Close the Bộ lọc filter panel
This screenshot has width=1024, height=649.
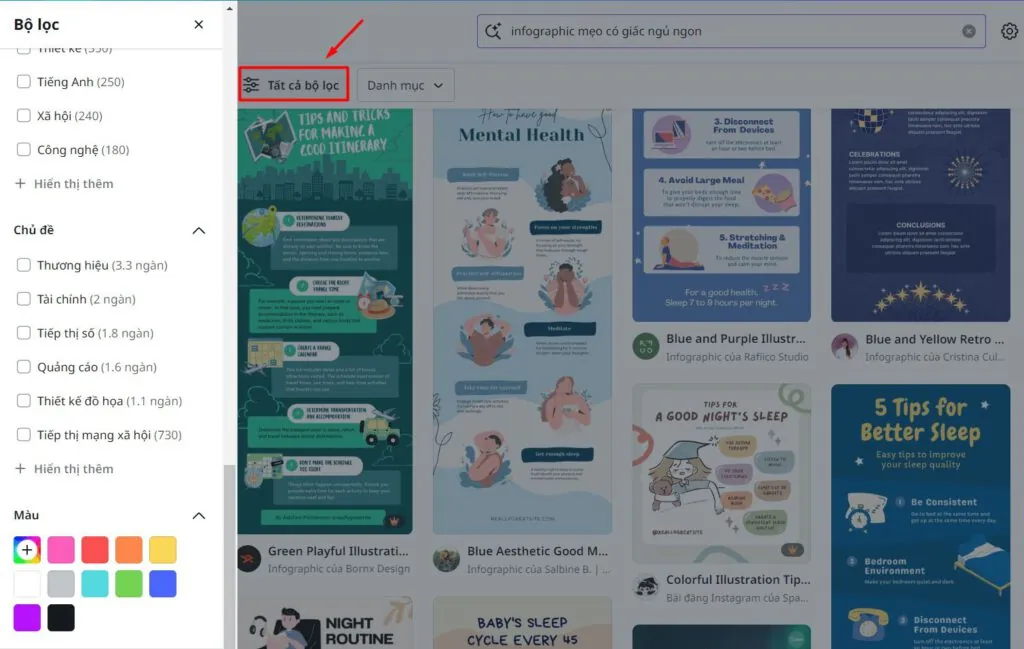[199, 24]
